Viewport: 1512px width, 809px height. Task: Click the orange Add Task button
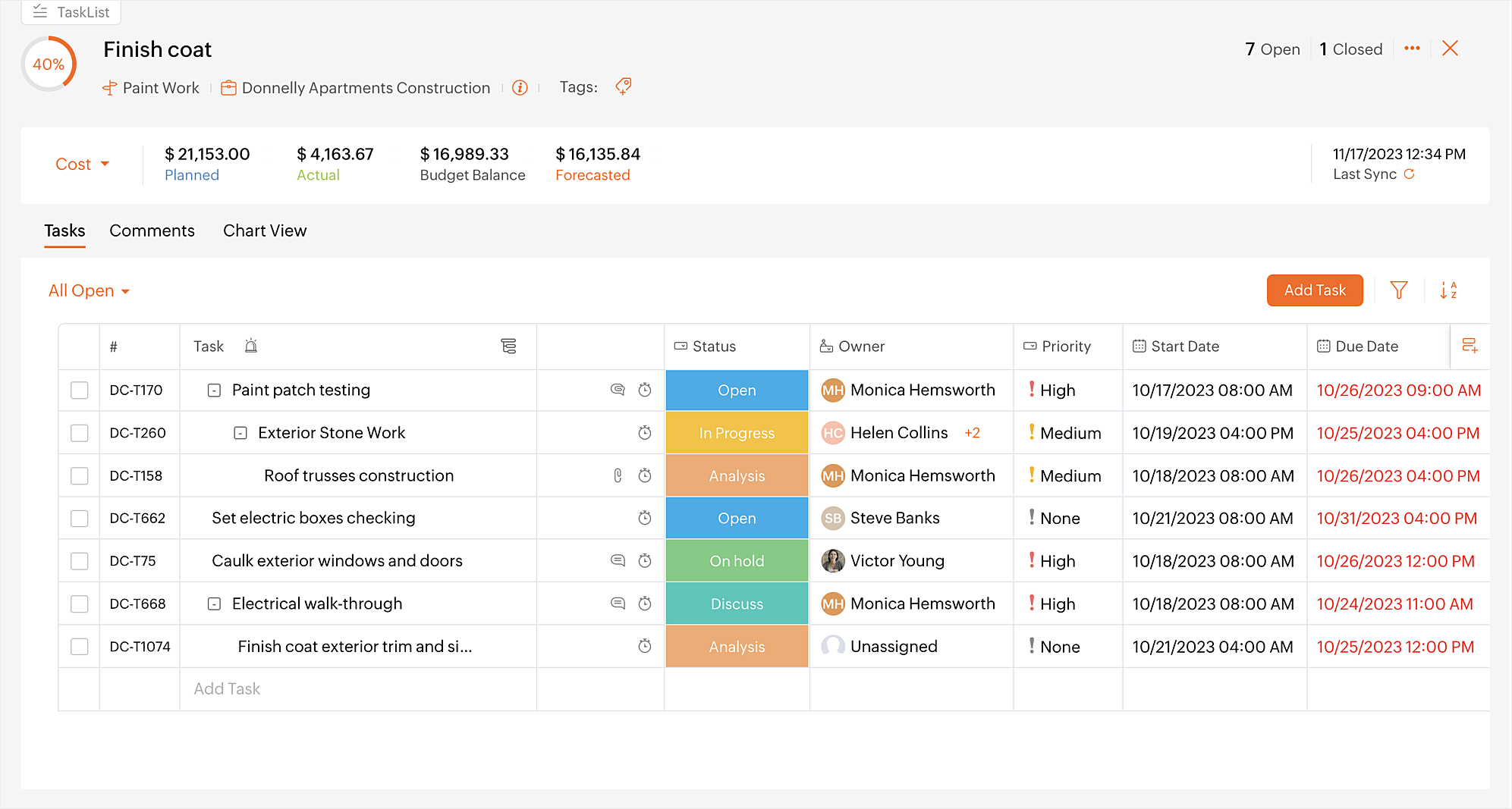(1314, 290)
